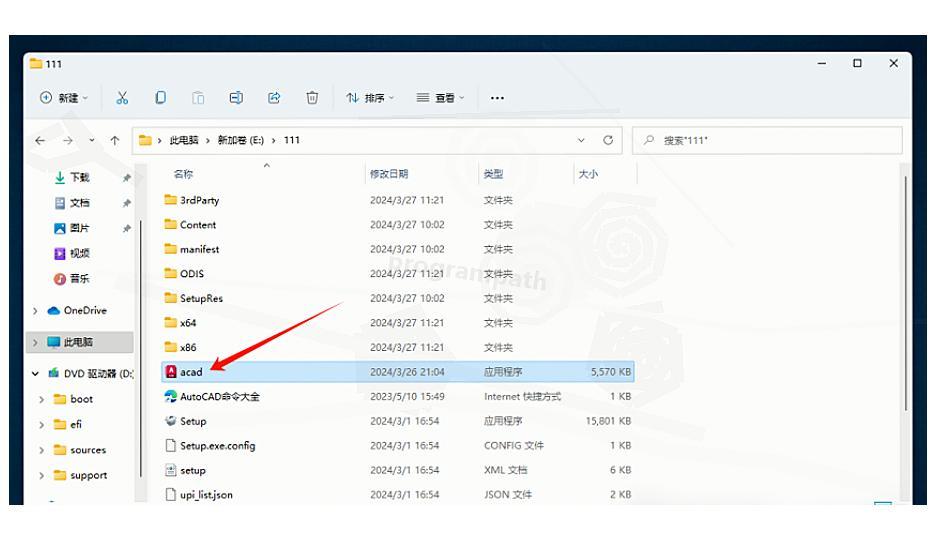Click the AutoCAD命令大全 shortcut icon
The height and width of the screenshot is (541, 937).
click(x=171, y=396)
